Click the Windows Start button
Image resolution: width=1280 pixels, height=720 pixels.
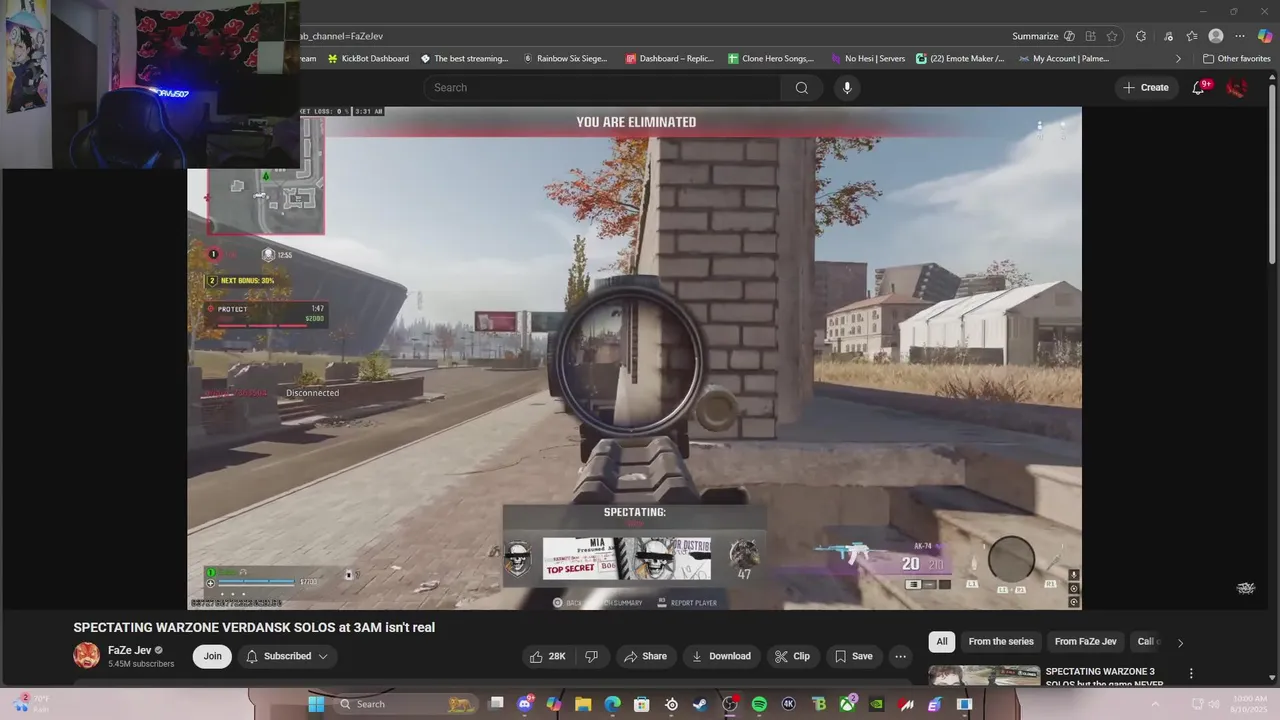pyautogui.click(x=315, y=704)
